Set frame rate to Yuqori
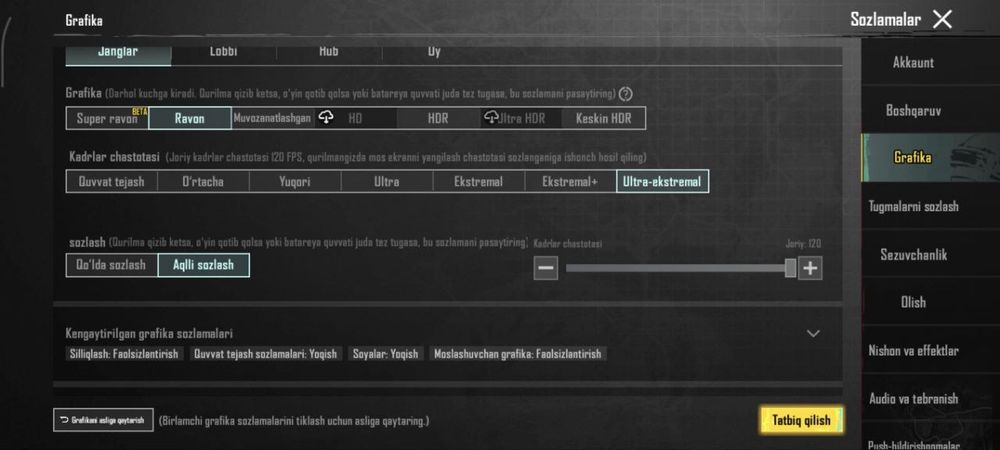The height and width of the screenshot is (450, 1000). pos(295,182)
